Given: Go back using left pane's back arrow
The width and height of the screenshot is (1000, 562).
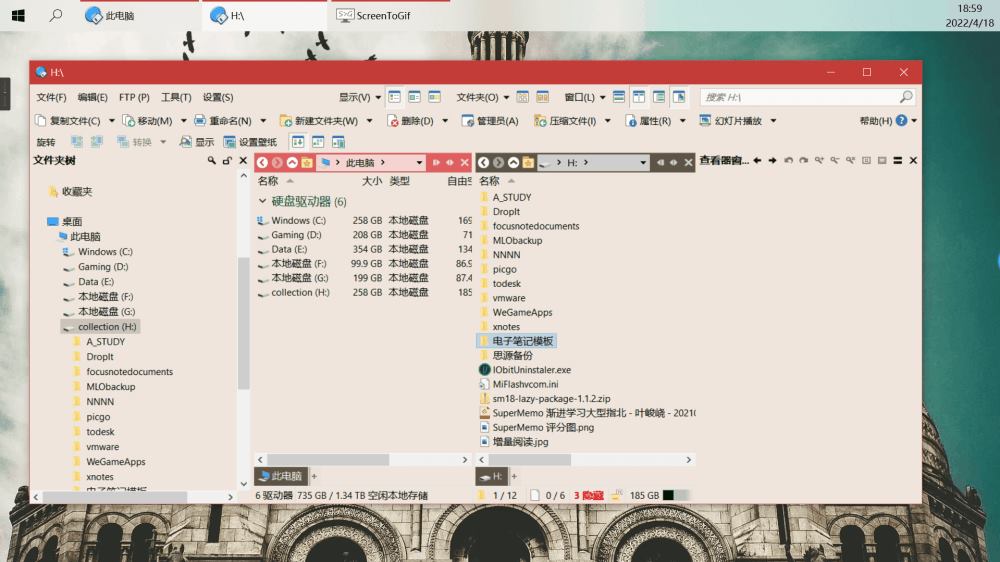Looking at the screenshot, I should tap(262, 163).
